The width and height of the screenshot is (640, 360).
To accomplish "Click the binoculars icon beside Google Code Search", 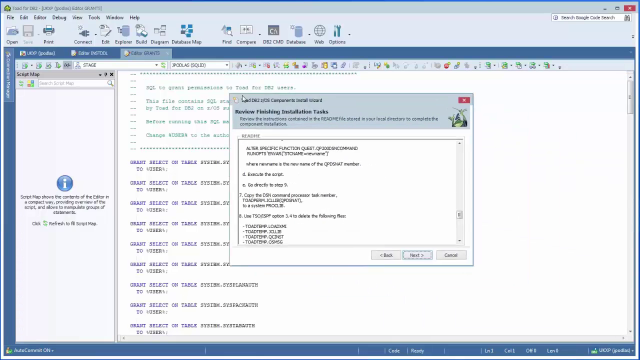I will pyautogui.click(x=627, y=18).
